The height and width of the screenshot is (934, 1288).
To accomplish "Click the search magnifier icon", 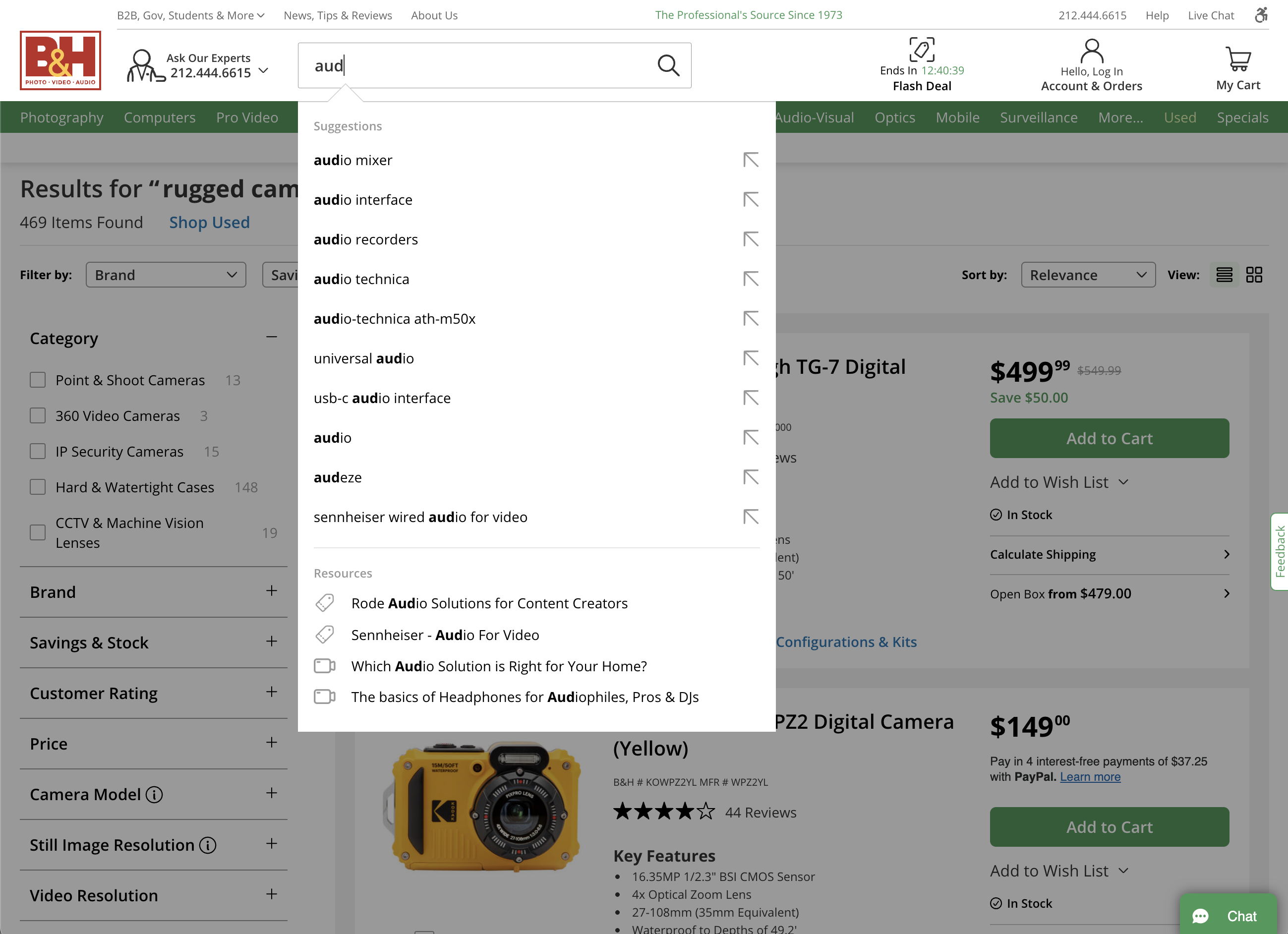I will point(669,65).
